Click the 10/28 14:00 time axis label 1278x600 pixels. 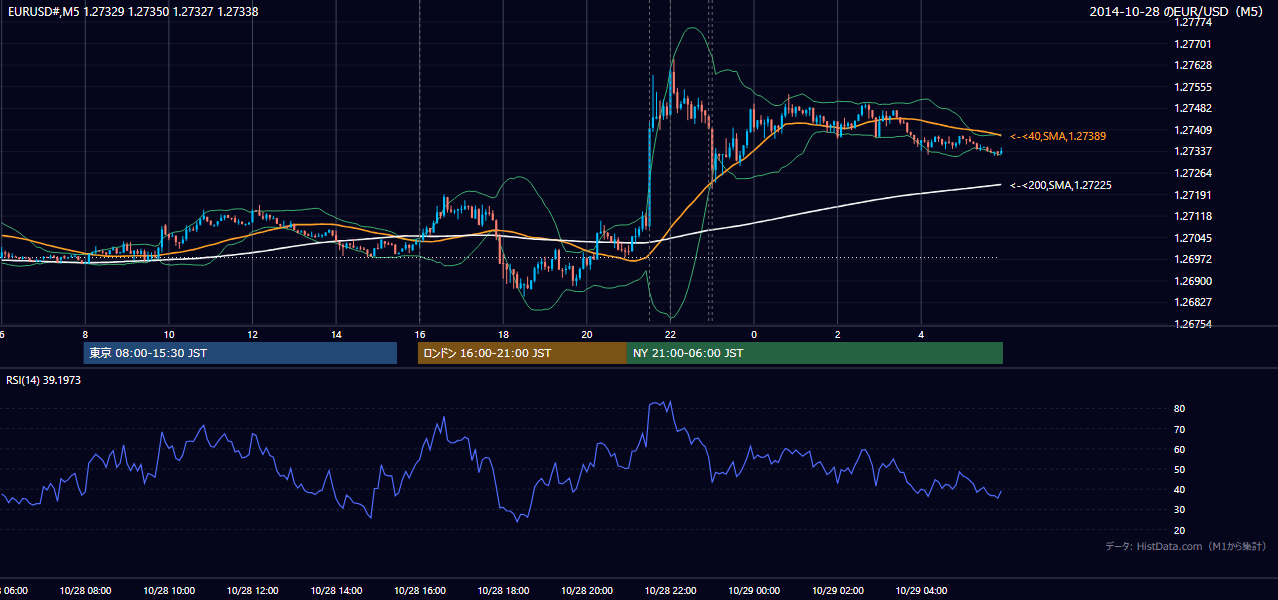point(336,591)
